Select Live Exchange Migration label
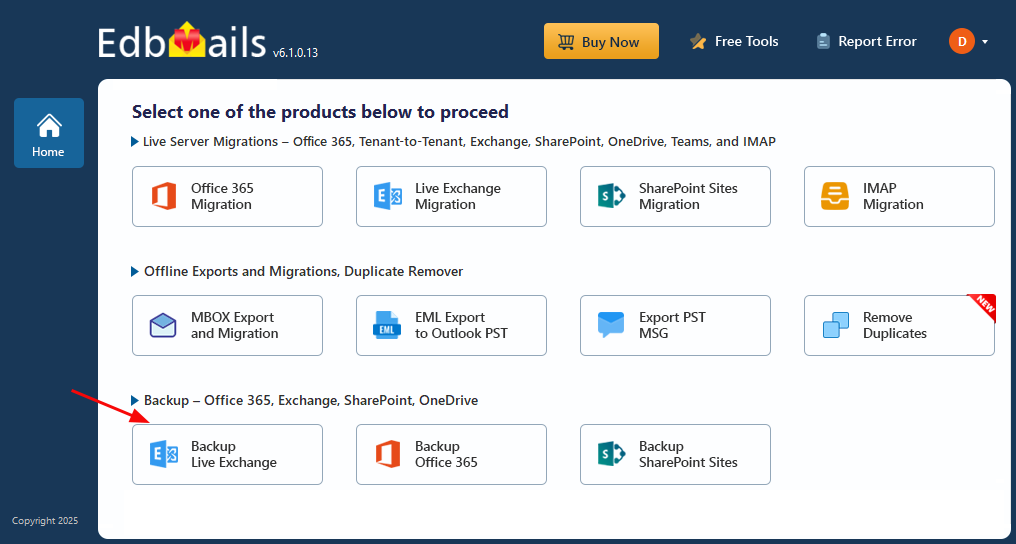Screen dimensions: 1016x544 tap(457, 196)
